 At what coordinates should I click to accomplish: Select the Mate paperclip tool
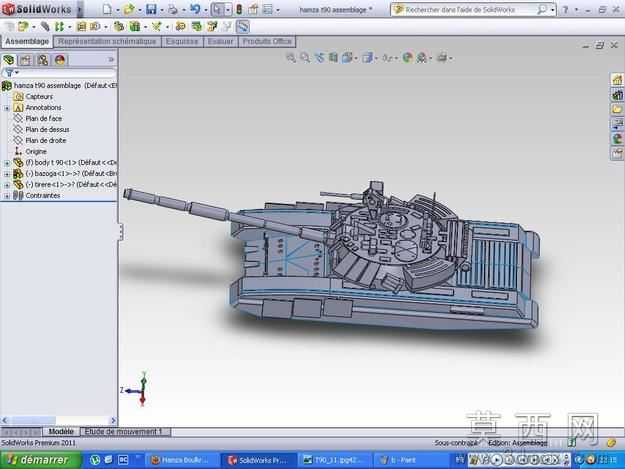[45, 27]
